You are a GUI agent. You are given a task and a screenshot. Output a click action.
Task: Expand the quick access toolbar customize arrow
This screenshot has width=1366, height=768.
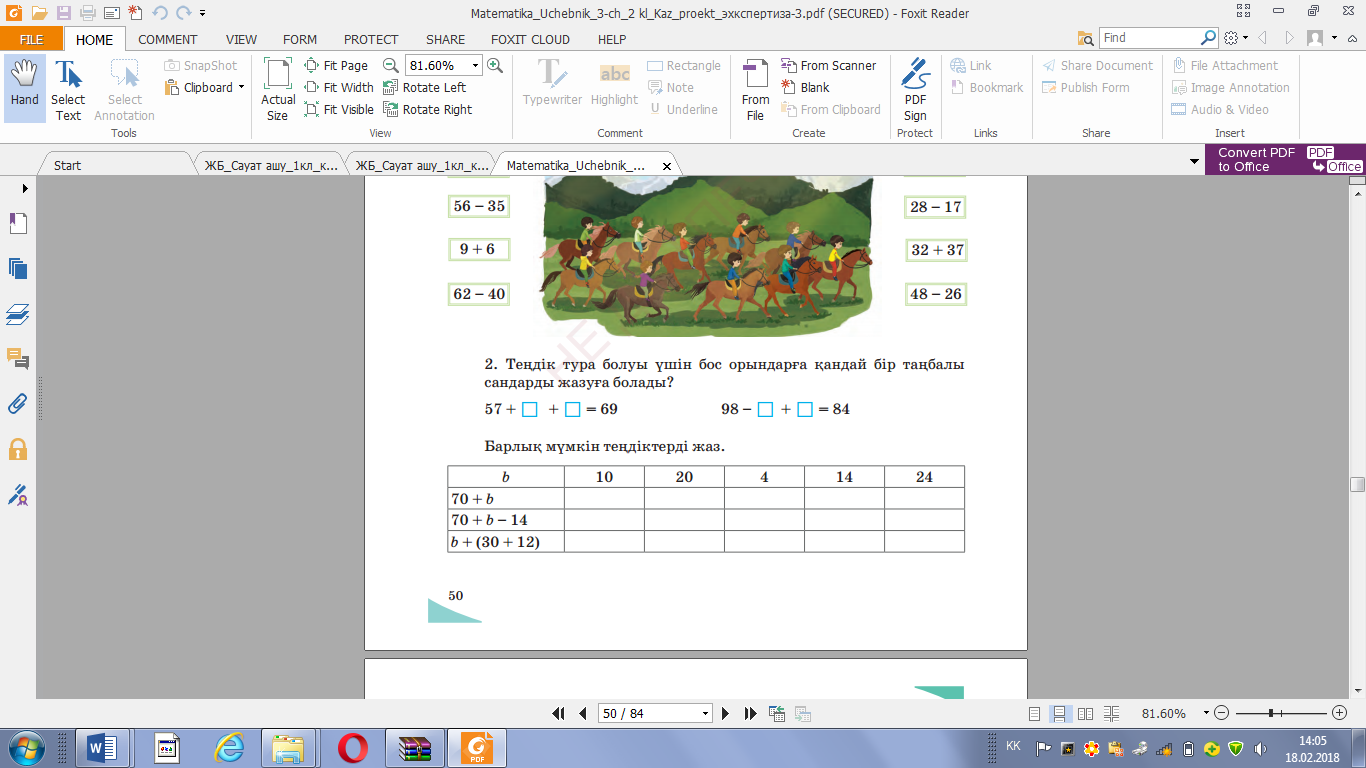tap(203, 13)
